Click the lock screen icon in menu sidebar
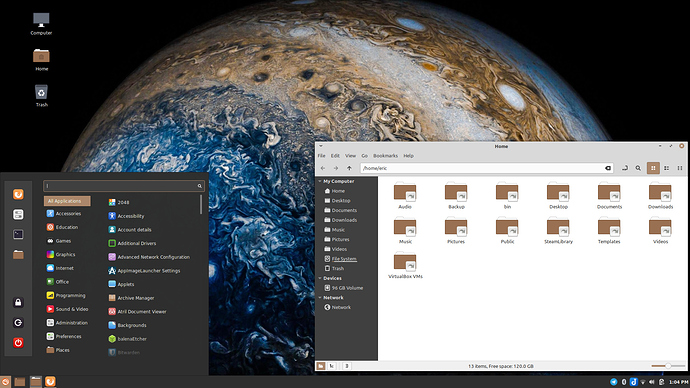690x388 pixels. (x=18, y=303)
